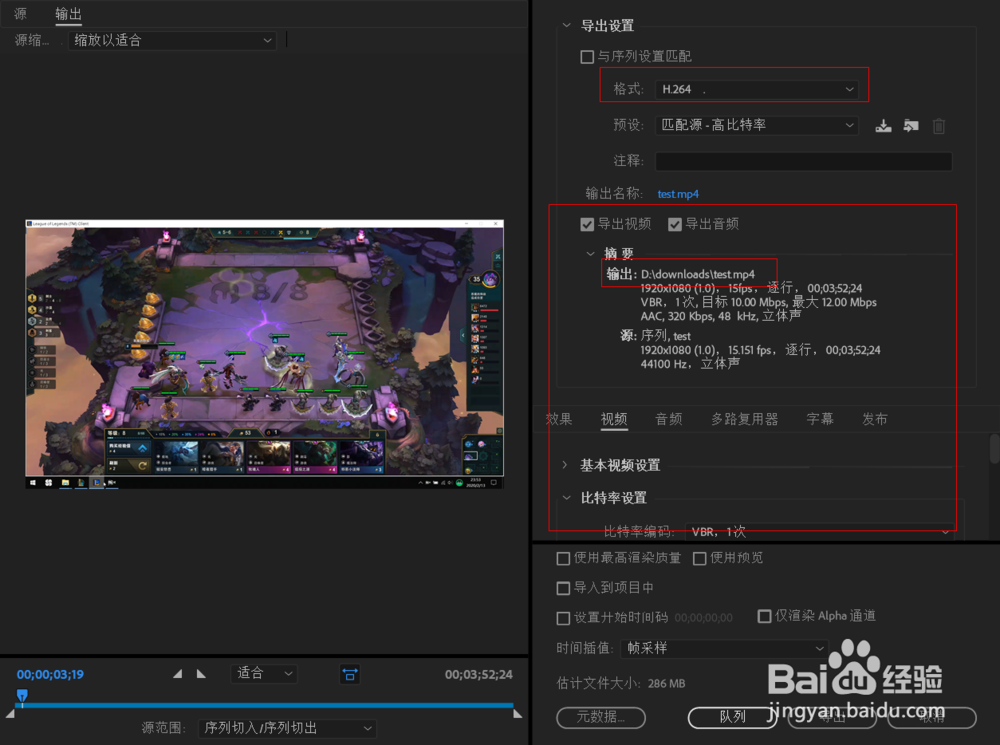
Task: Click the settings panel scrollbar
Action: point(994,448)
